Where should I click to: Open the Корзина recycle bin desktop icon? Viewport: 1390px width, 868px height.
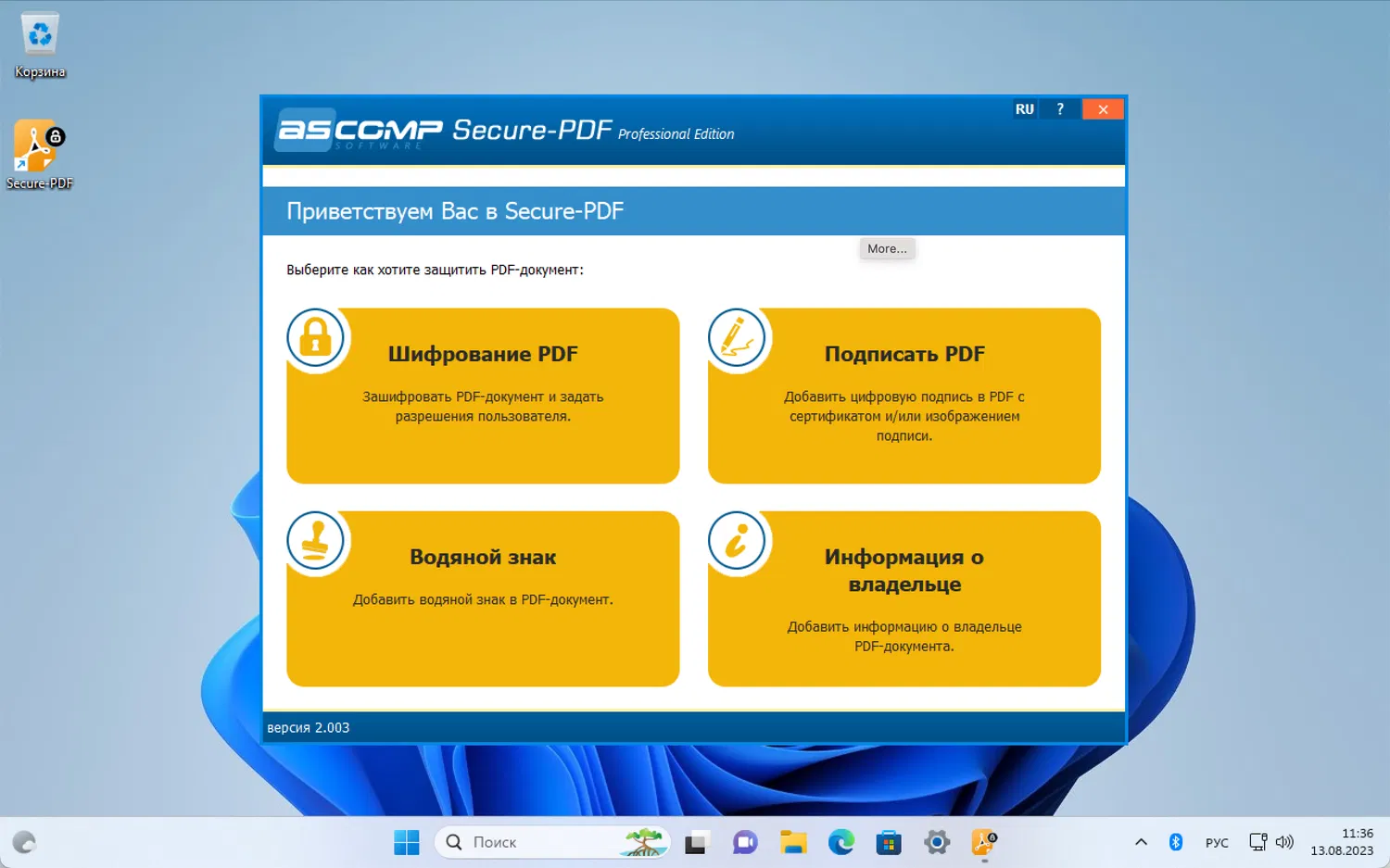point(40,44)
